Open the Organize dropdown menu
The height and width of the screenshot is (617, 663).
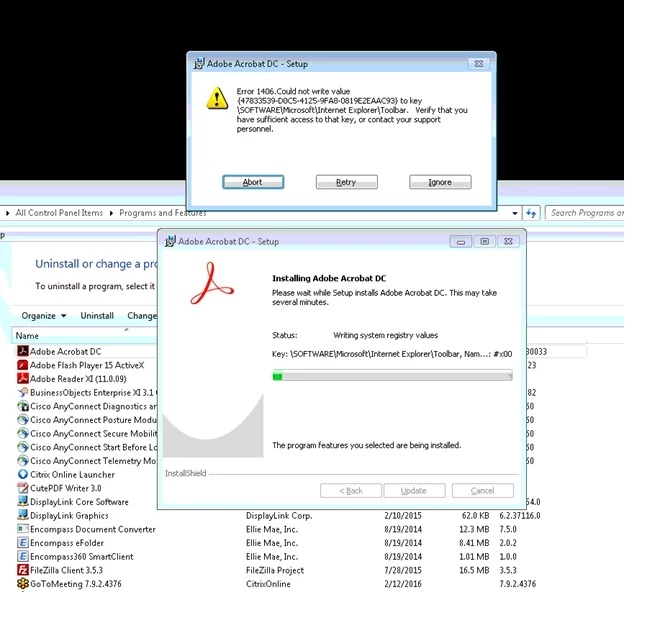click(44, 316)
